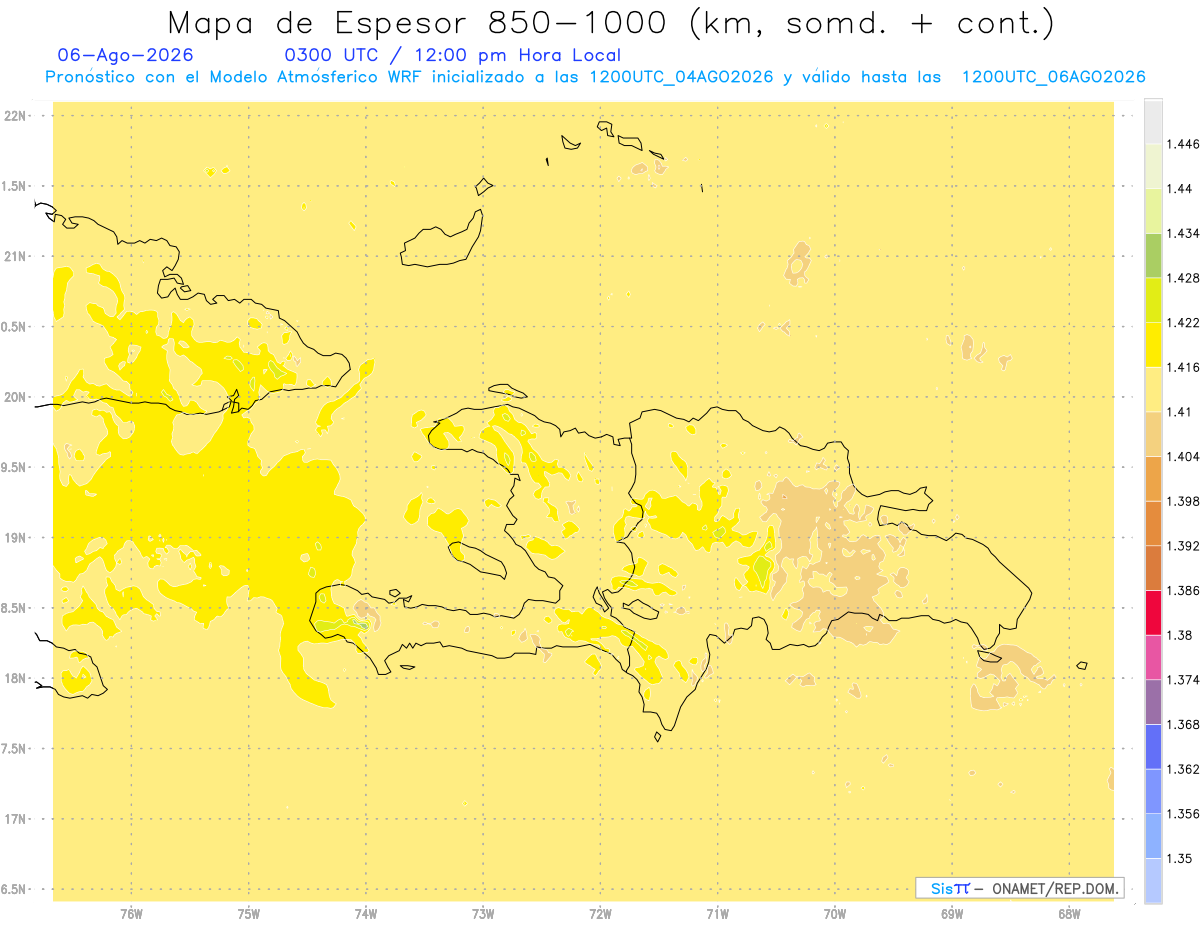Click the 18N latitude axis label
Viewport: 1200px width, 927px height.
point(16,678)
